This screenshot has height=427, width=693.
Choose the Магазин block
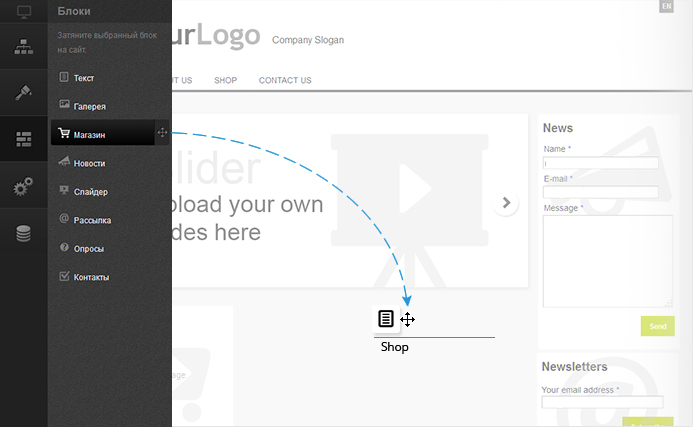pos(103,133)
